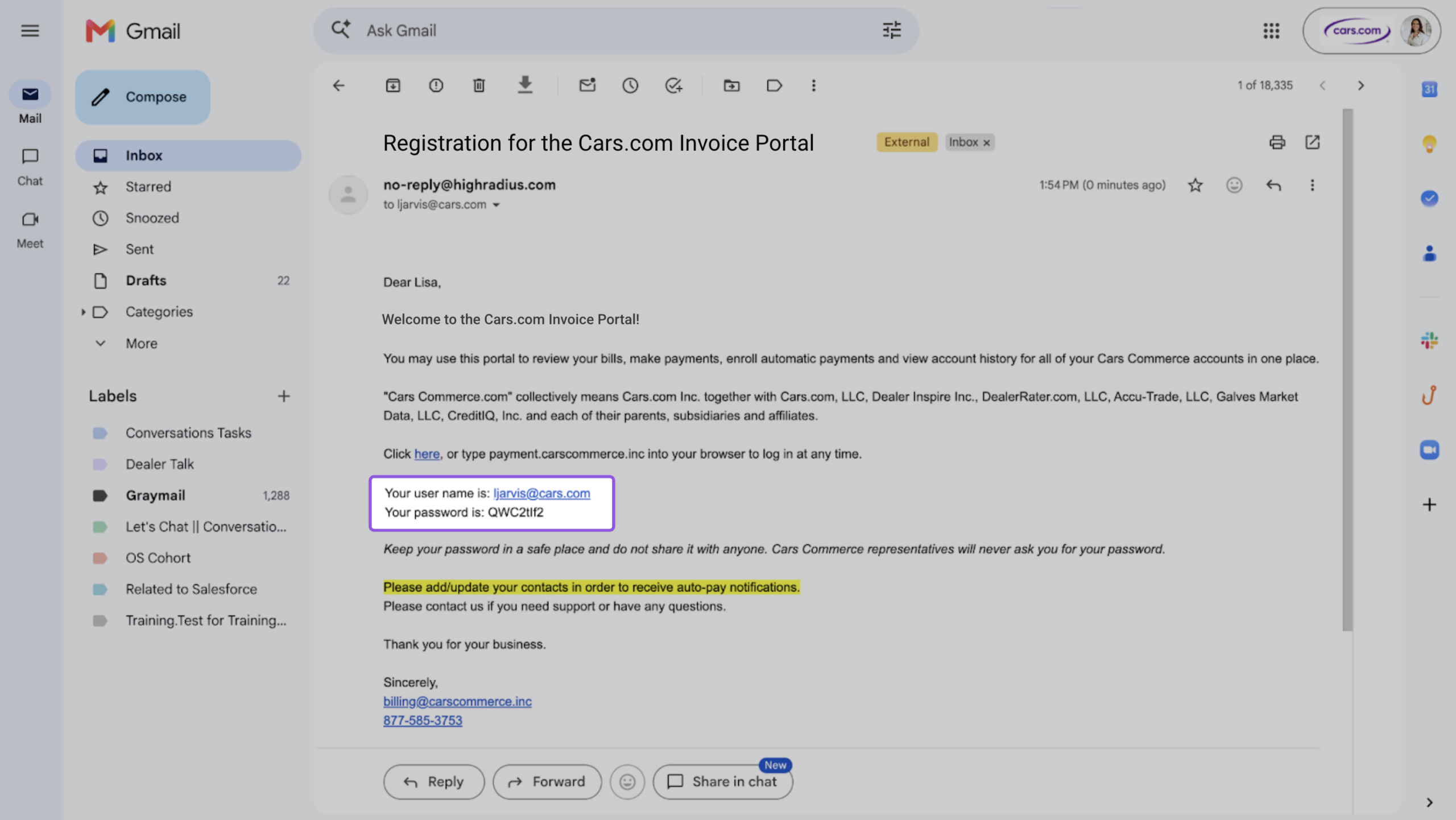Open message options beside reply arrow

tap(1313, 186)
